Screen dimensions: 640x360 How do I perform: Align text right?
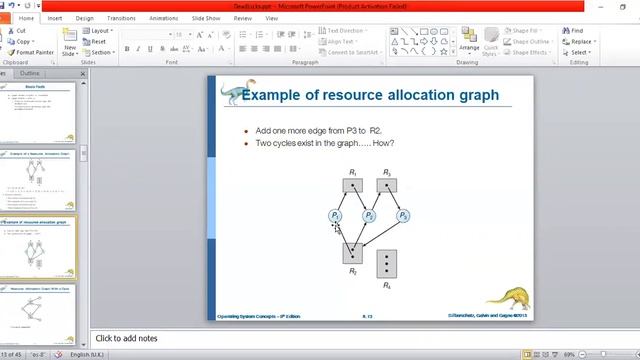click(x=266, y=49)
